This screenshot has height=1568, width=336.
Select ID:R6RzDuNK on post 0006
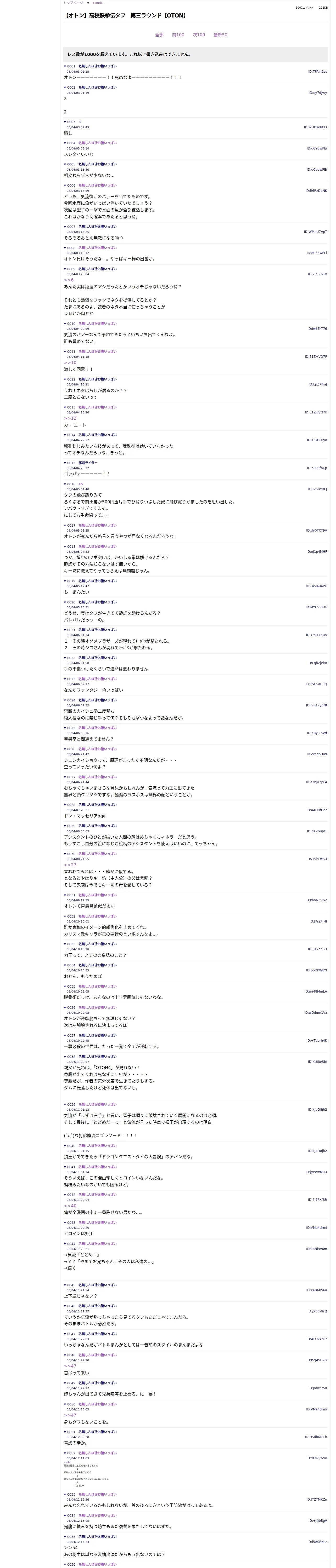[x=316, y=191]
